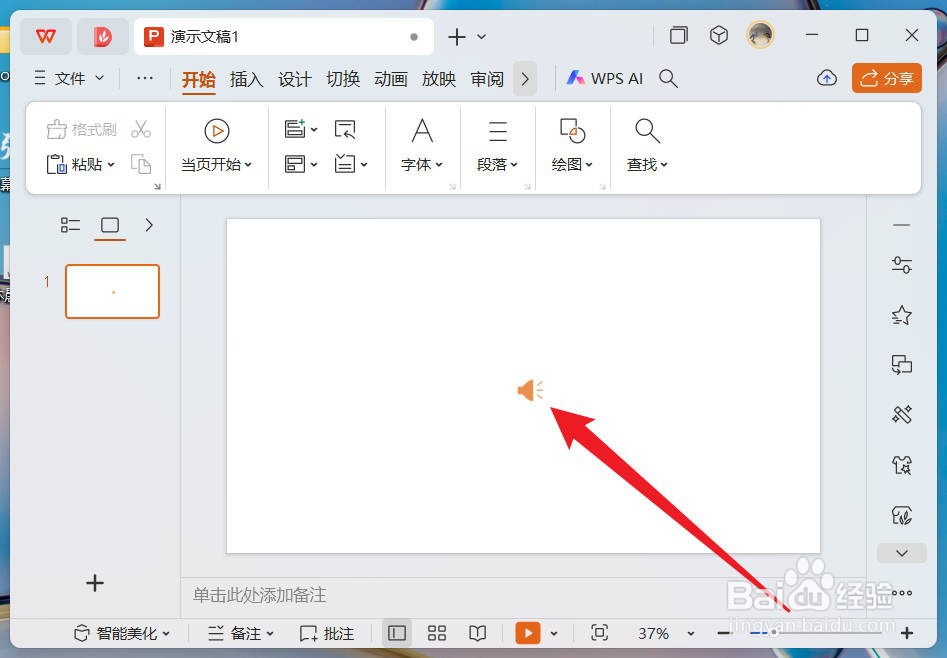Select slide 1 thumbnail
This screenshot has height=658, width=947.
[112, 291]
